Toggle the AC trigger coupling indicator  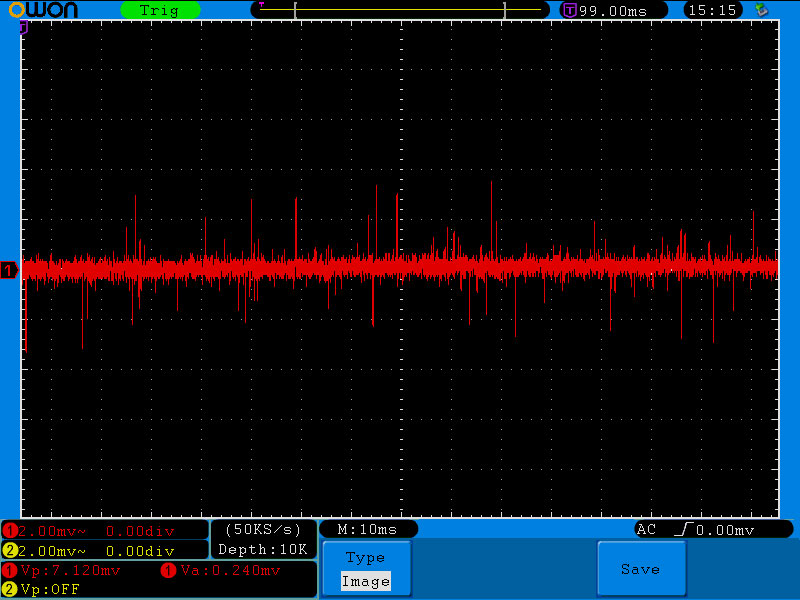click(646, 529)
